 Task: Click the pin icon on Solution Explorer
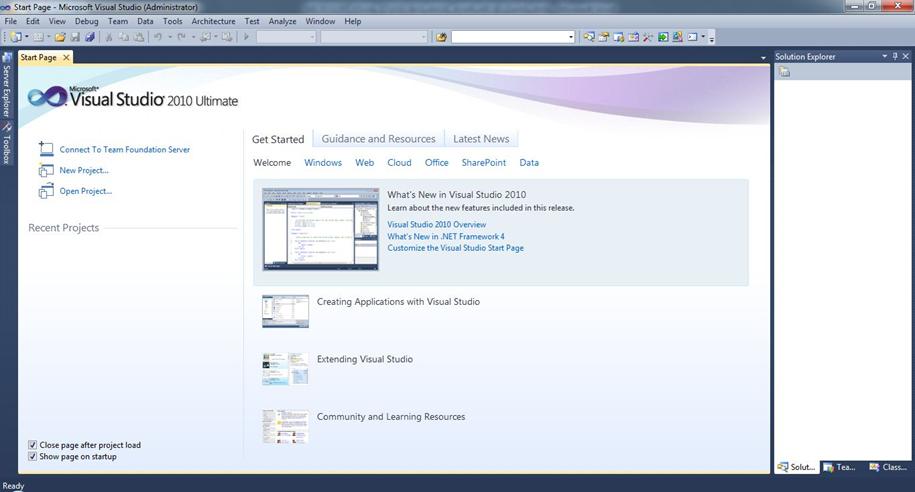(x=895, y=57)
